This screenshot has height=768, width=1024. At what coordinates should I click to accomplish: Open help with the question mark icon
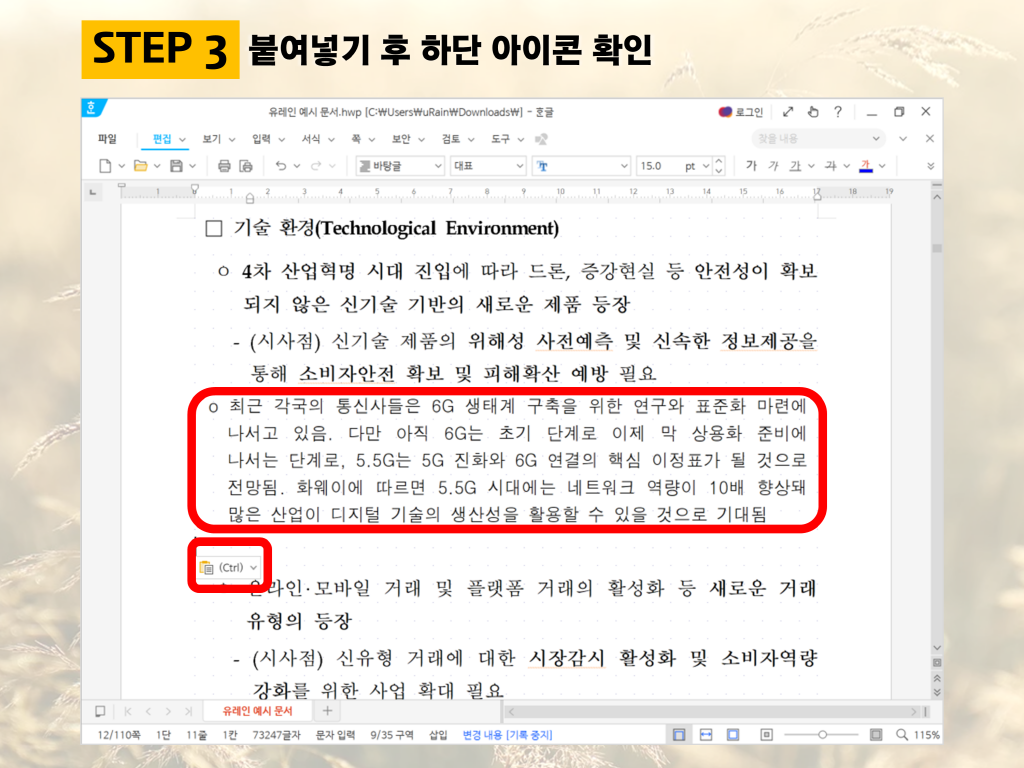pyautogui.click(x=838, y=112)
